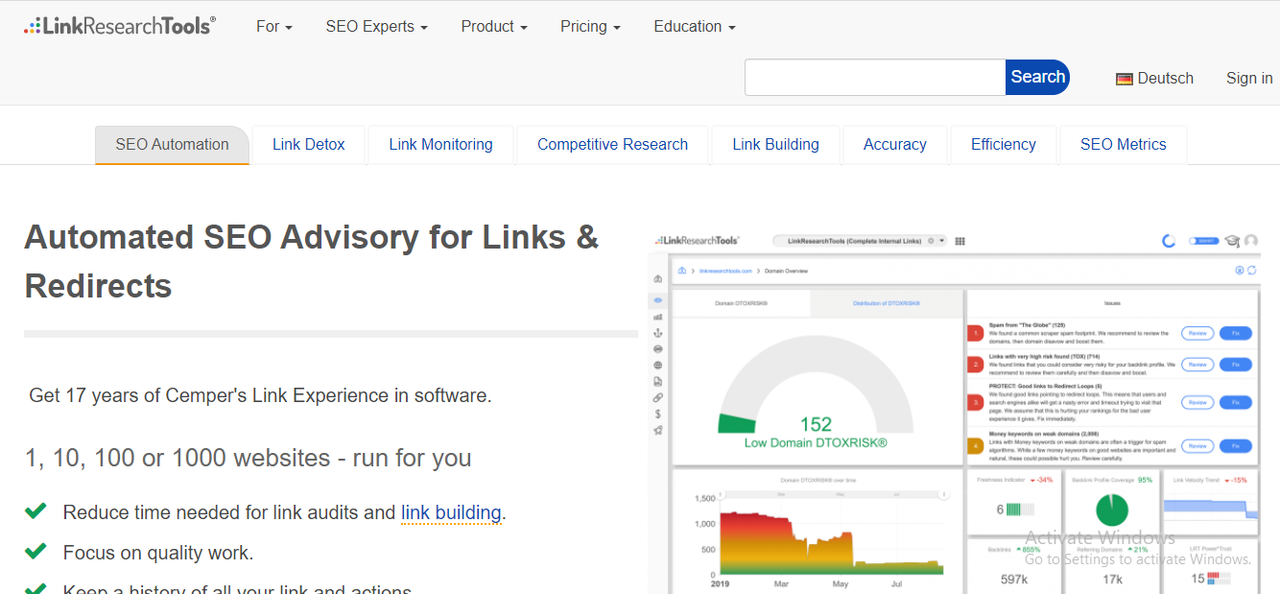Open the For dropdown menu
Viewport: 1280px width, 594px height.
click(274, 27)
